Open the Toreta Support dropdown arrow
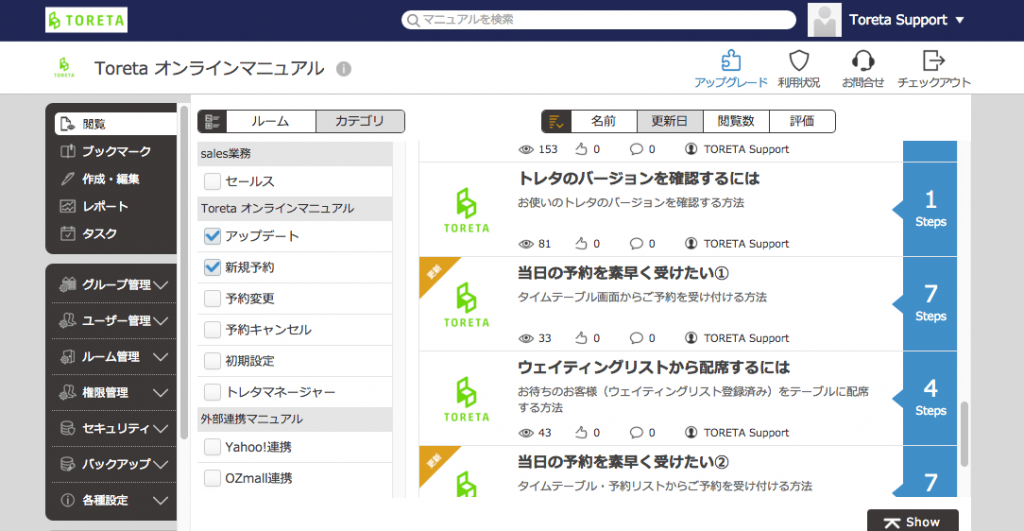The width and height of the screenshot is (1024, 531). click(x=959, y=20)
